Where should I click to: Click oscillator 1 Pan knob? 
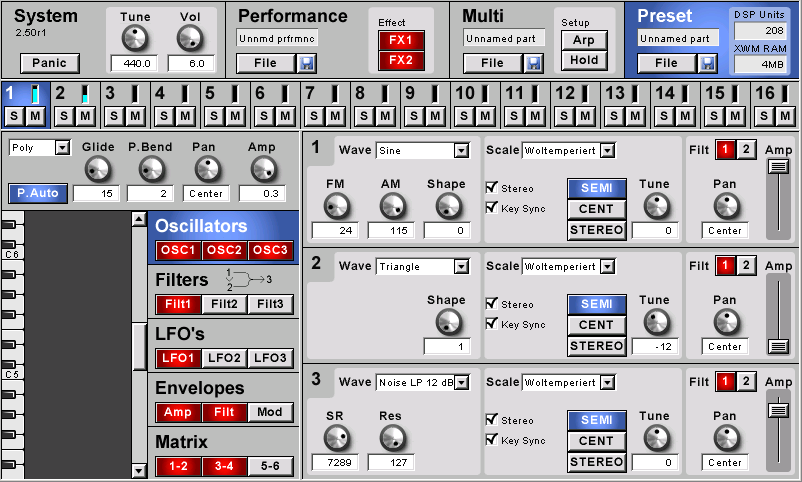pos(726,206)
